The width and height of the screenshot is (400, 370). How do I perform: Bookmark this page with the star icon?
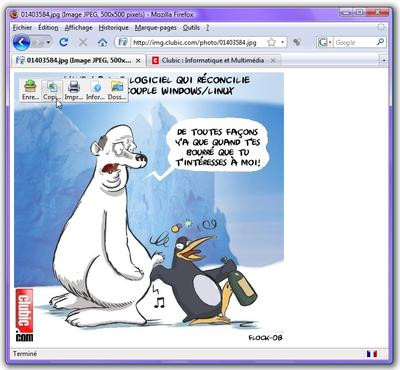pos(272,42)
